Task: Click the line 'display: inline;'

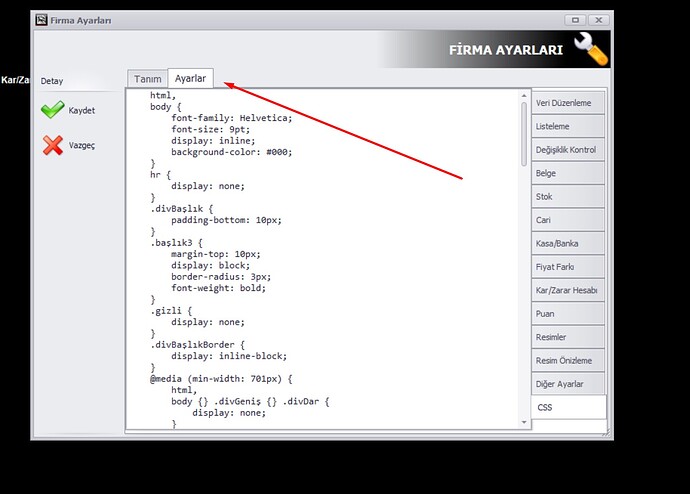Action: point(213,141)
